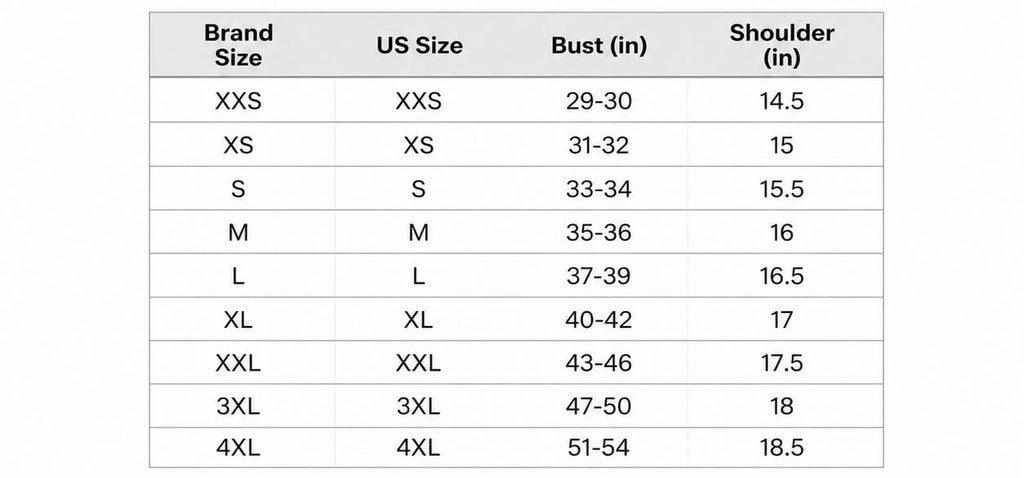Click the 29-30 bust measurement cell

coord(599,101)
